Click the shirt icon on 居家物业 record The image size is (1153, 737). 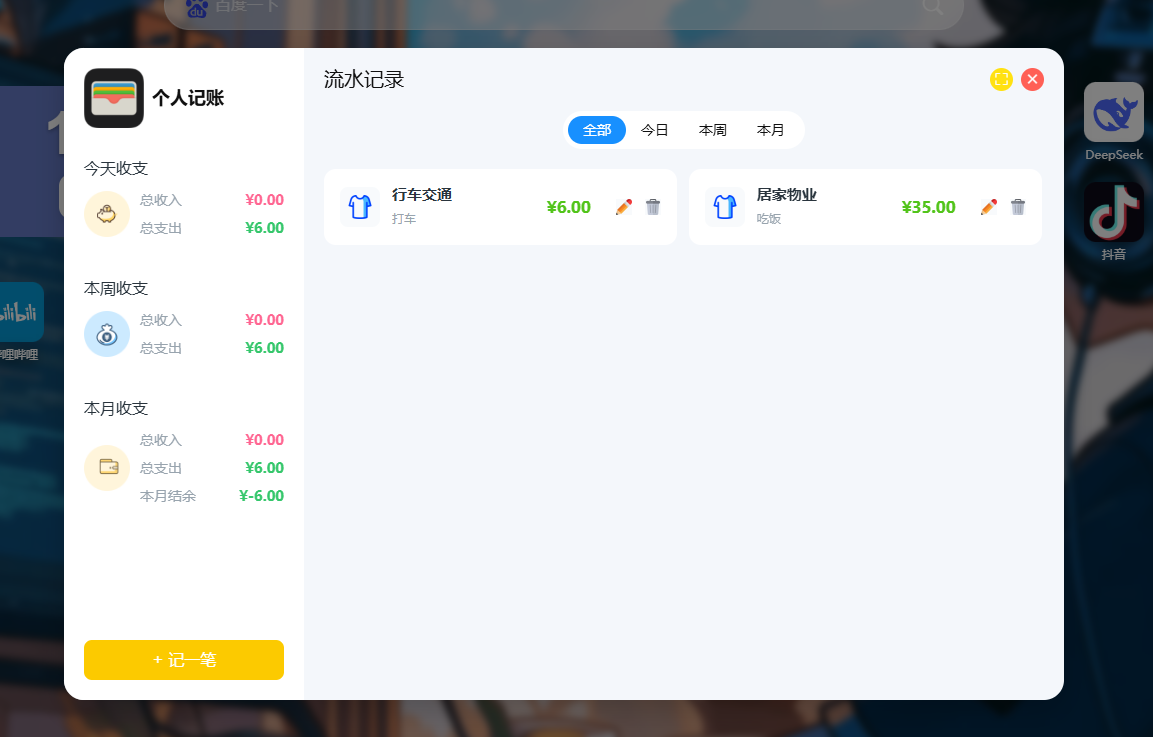pyautogui.click(x=725, y=207)
